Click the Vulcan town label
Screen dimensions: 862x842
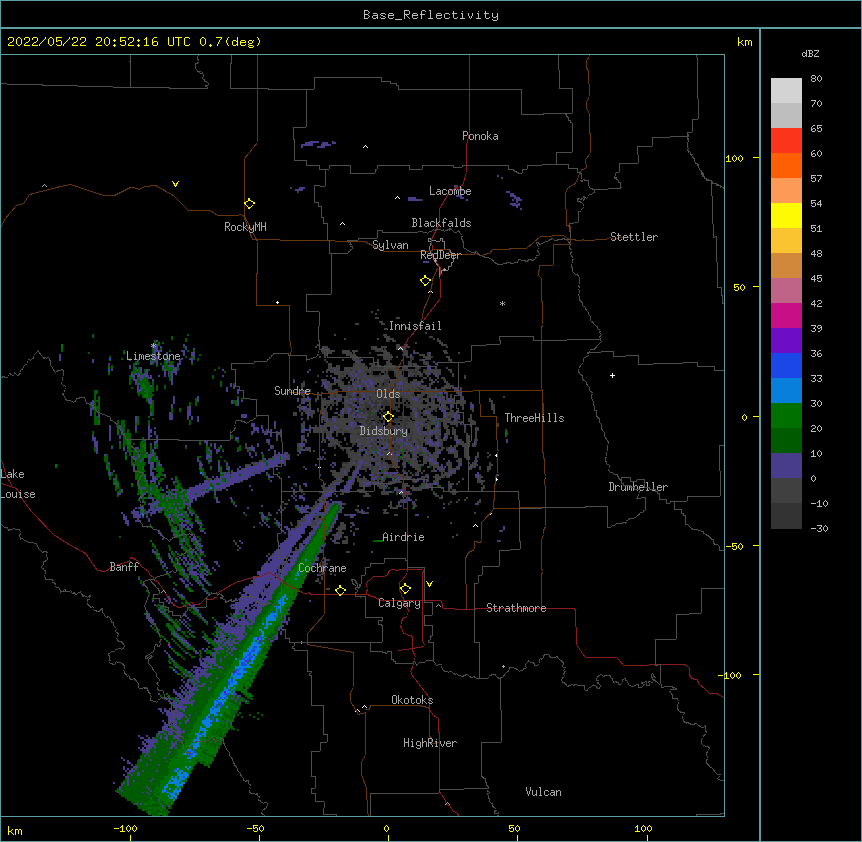pos(543,792)
